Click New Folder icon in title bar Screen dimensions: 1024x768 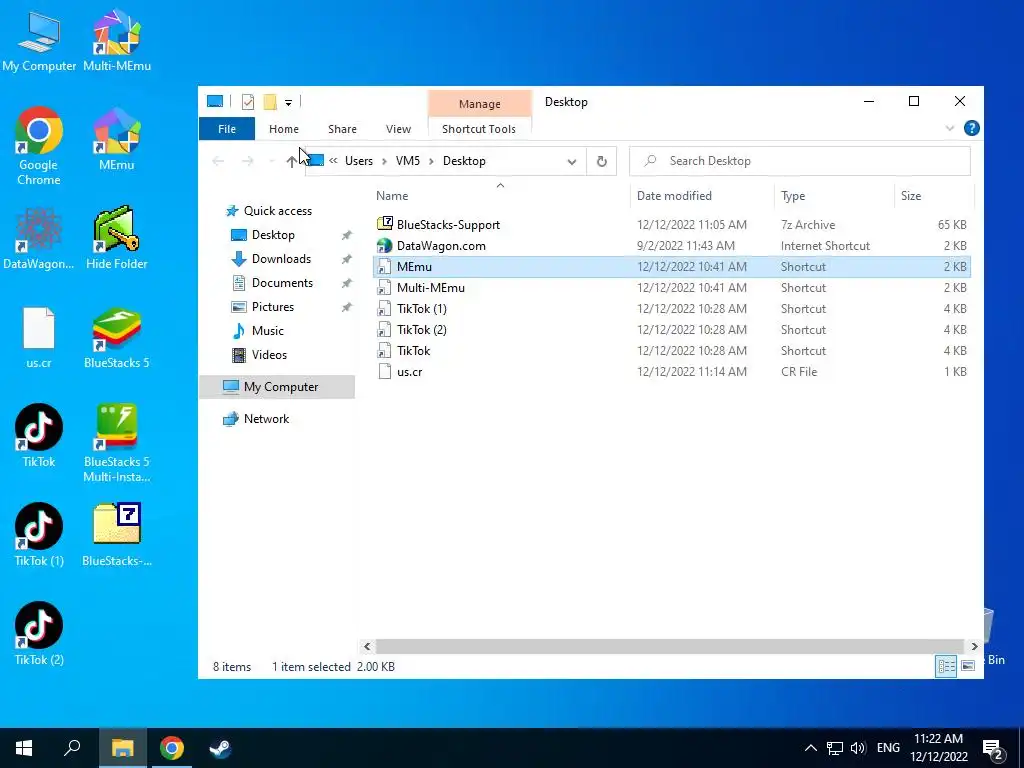(x=270, y=102)
